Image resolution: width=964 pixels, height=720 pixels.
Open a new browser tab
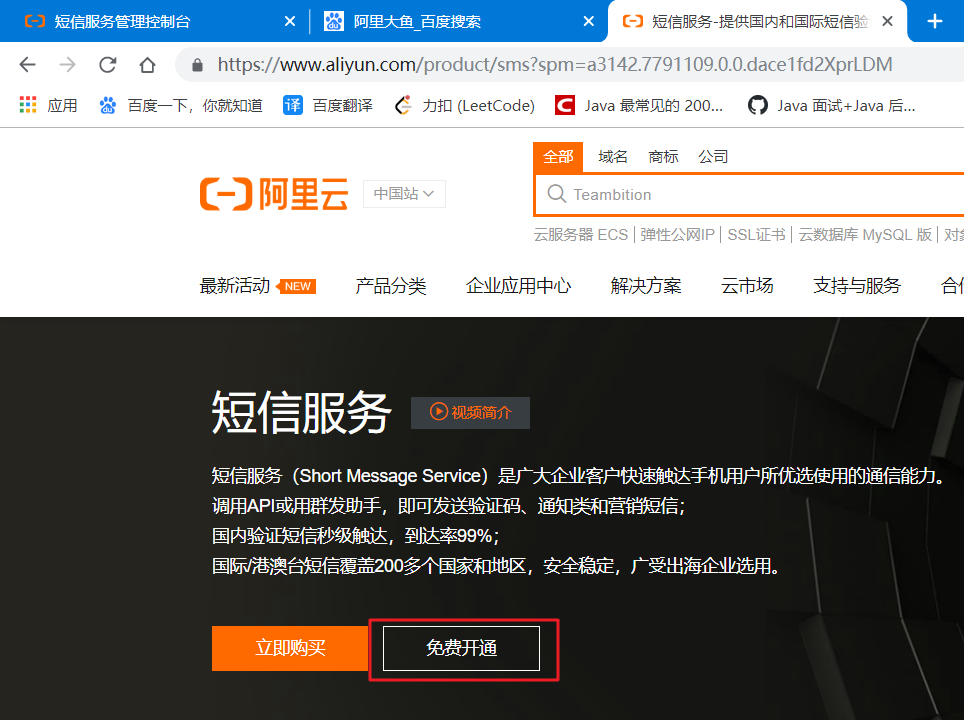[934, 22]
